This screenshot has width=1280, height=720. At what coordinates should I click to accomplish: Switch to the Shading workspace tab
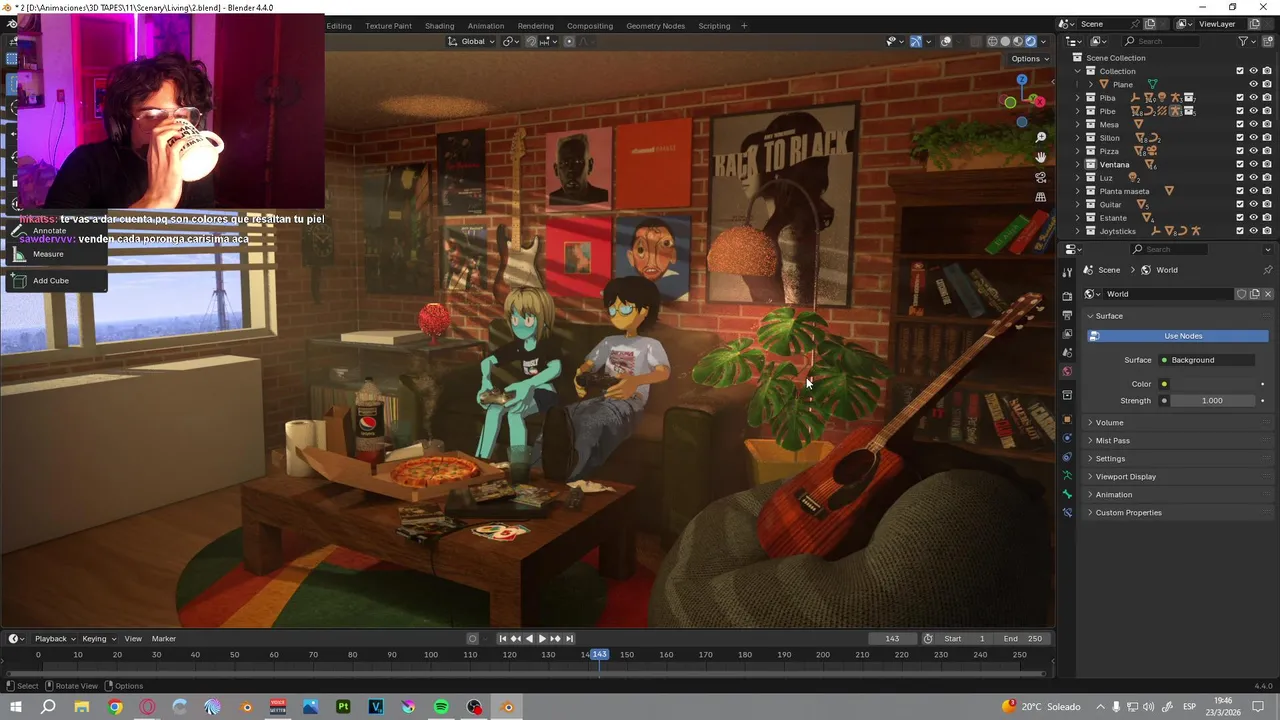pyautogui.click(x=439, y=26)
